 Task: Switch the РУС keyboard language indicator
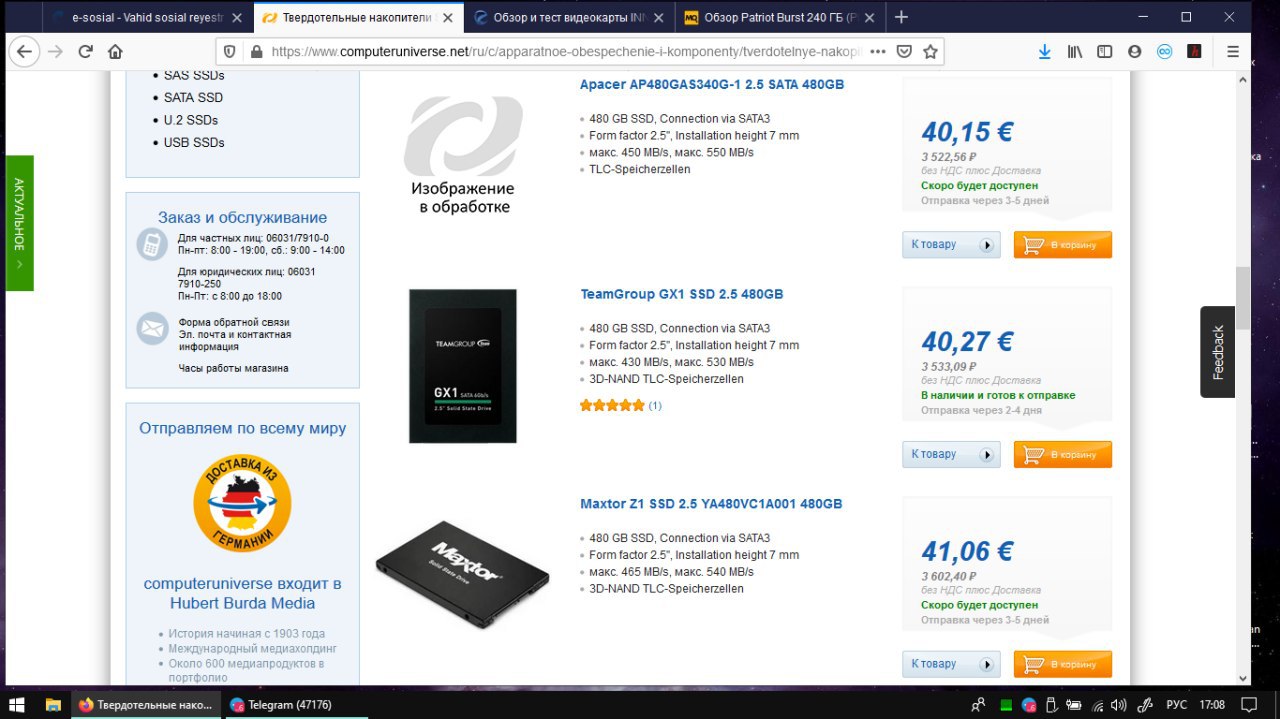[1176, 705]
